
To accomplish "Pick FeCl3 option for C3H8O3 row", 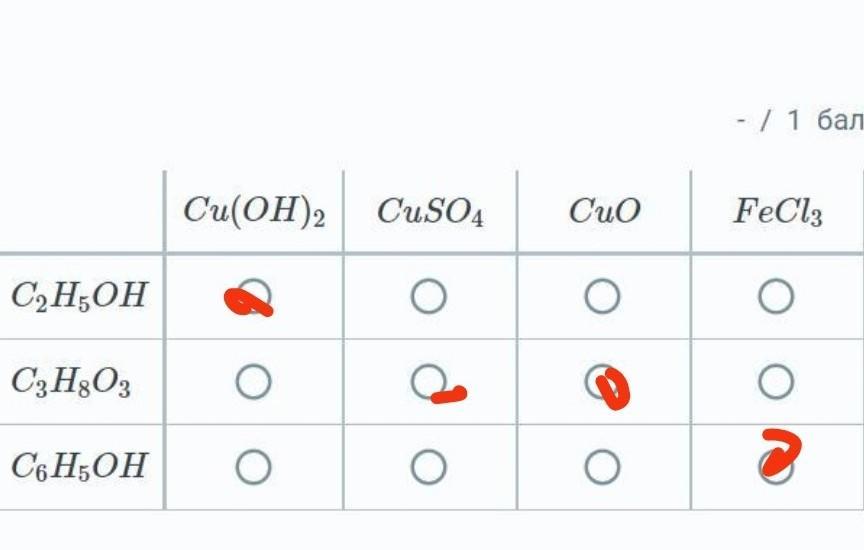I will [x=776, y=382].
